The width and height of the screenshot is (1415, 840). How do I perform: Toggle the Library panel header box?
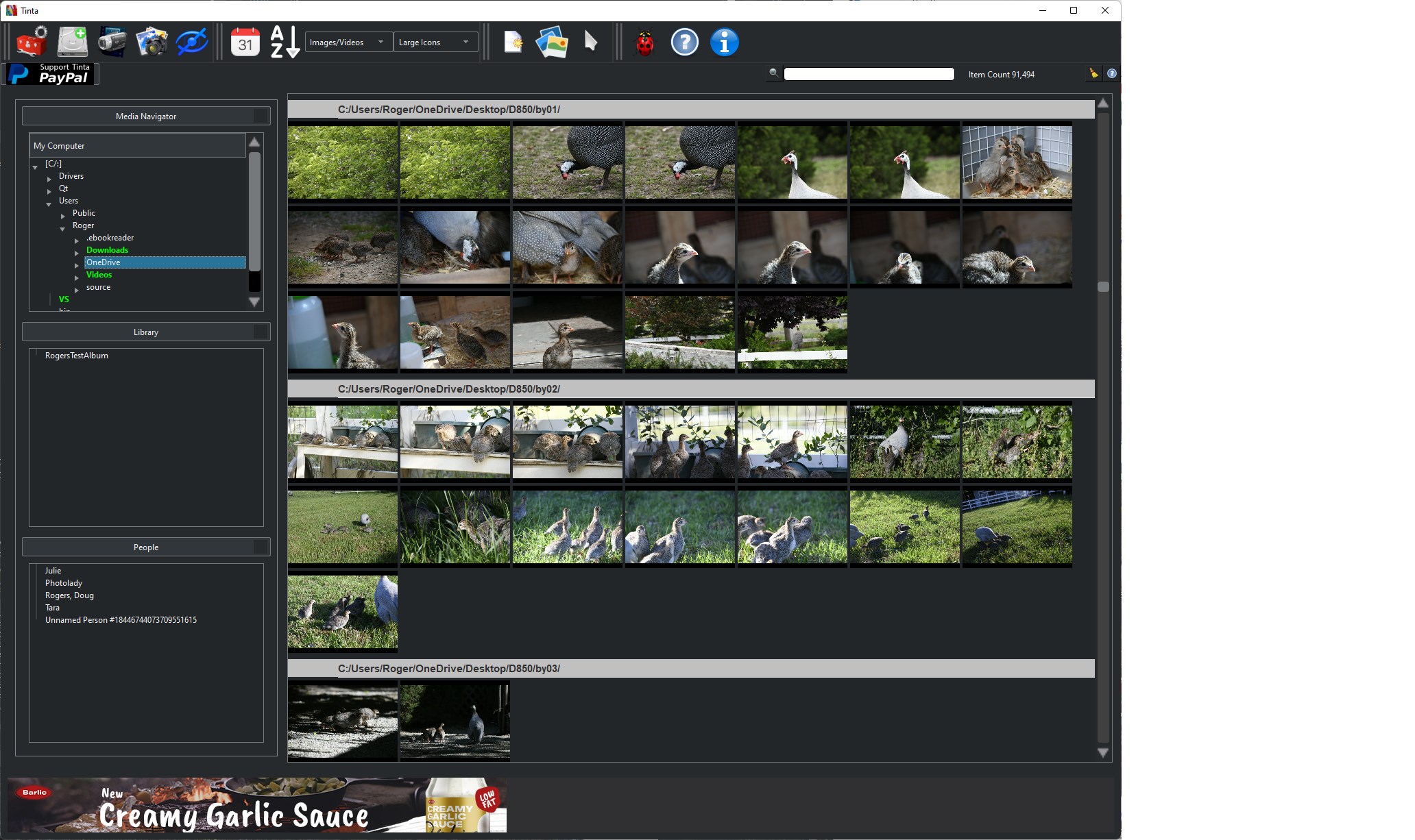(261, 332)
